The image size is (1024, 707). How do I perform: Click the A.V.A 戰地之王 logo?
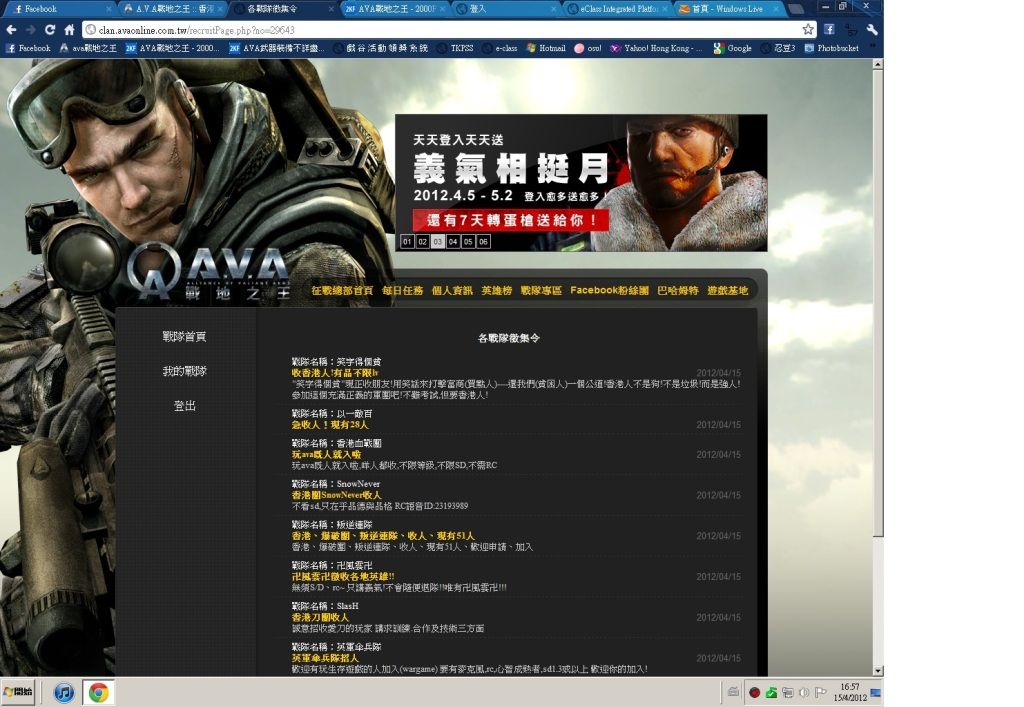tap(209, 273)
